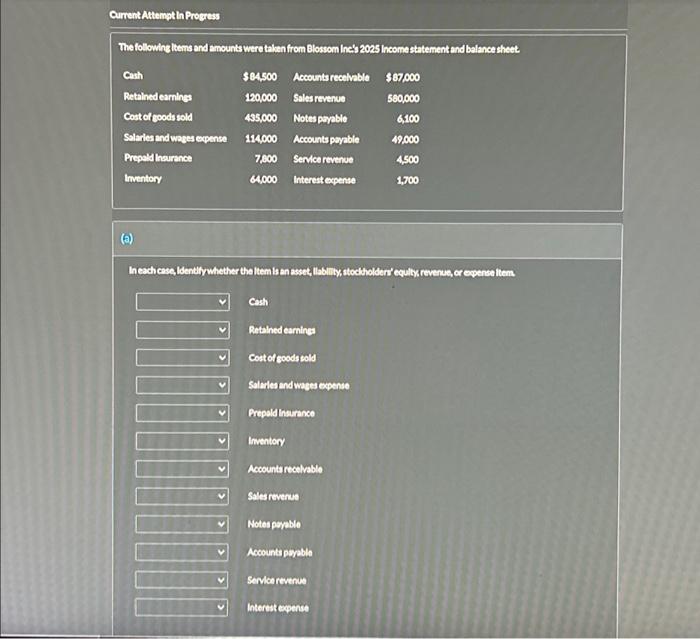Open the dropdown next to Cost of goods sold
Image resolution: width=700 pixels, height=639 pixels.
pyautogui.click(x=183, y=358)
